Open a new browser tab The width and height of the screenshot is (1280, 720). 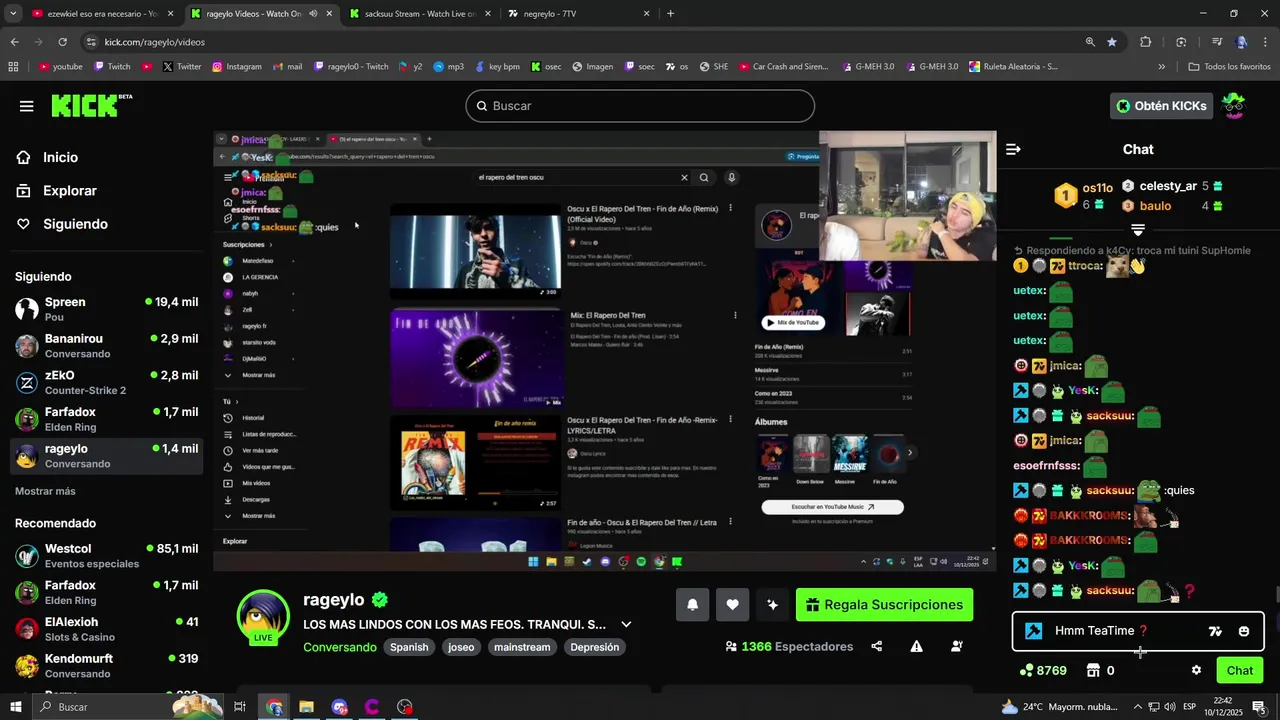tap(670, 14)
